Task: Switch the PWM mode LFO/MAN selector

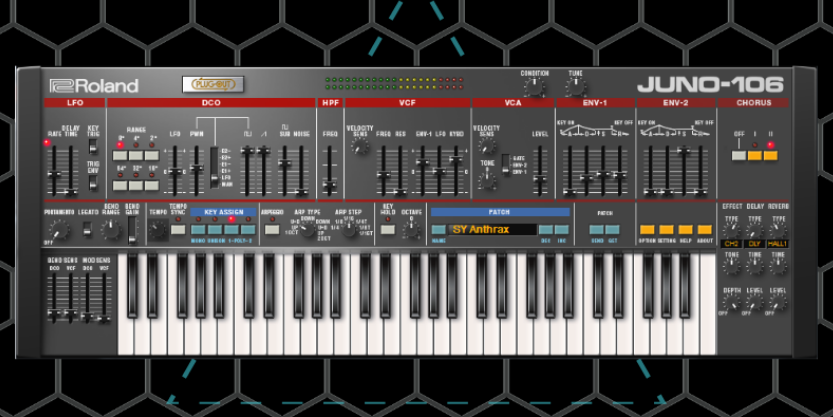Action: pyautogui.click(x=214, y=167)
